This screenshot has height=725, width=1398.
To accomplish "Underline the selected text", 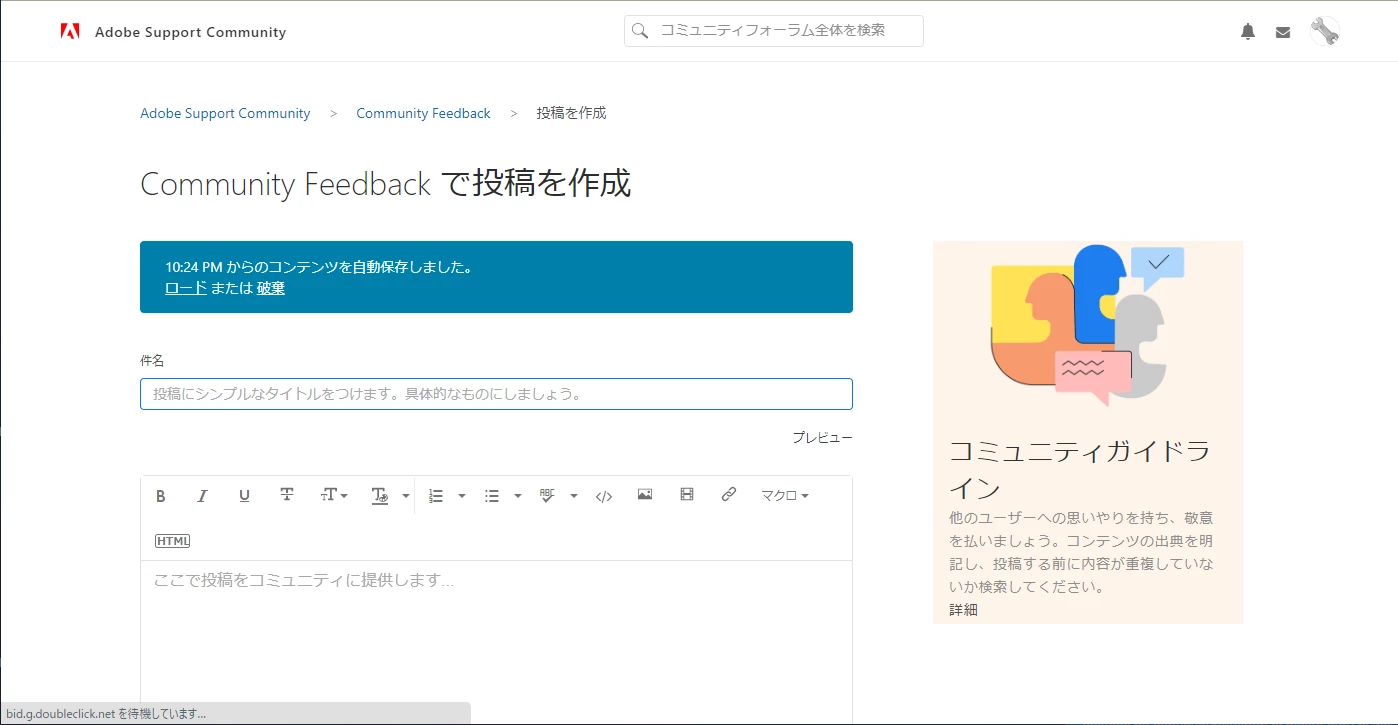I will click(244, 496).
